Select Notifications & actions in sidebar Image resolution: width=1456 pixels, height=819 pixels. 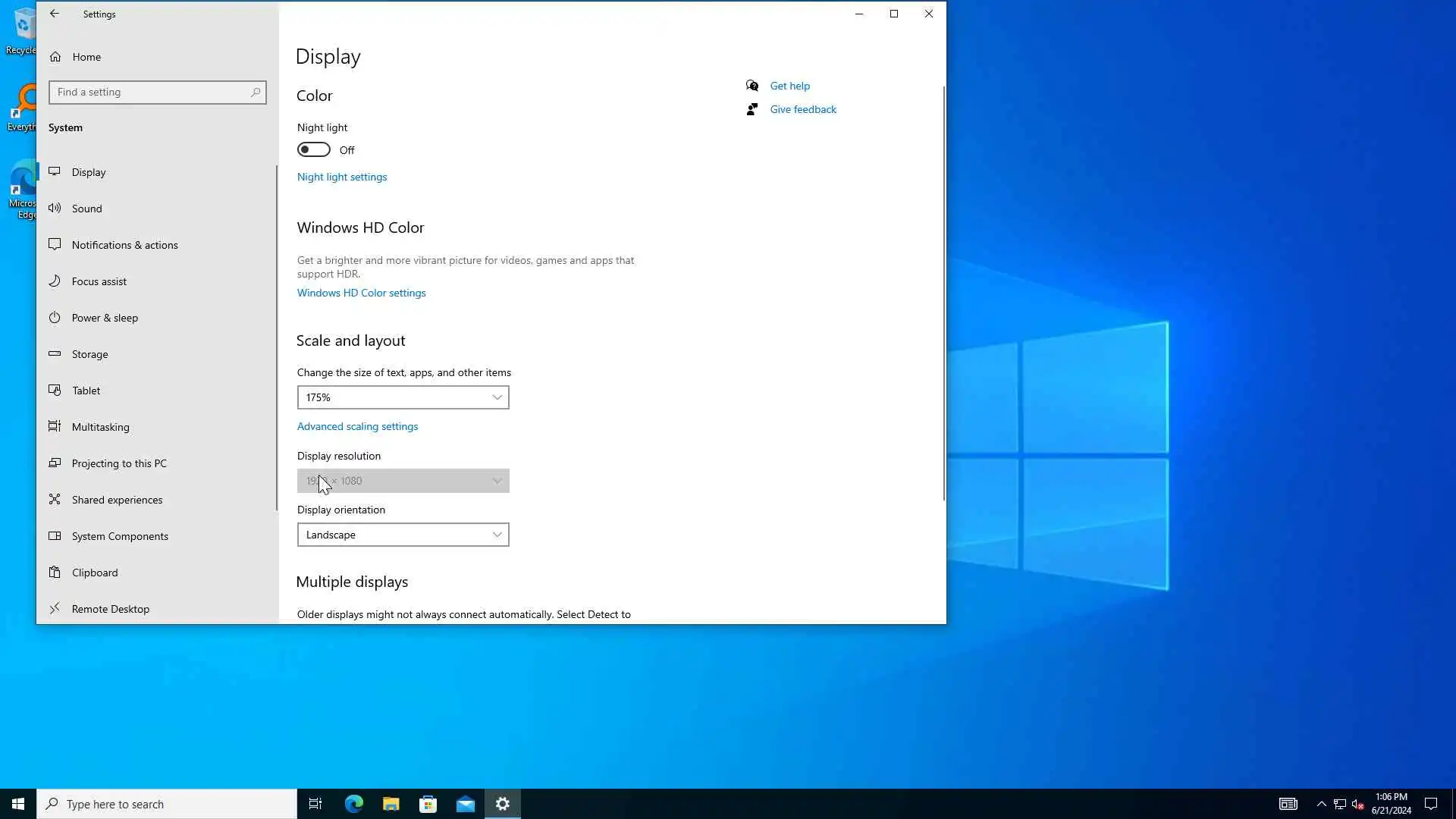pos(124,245)
